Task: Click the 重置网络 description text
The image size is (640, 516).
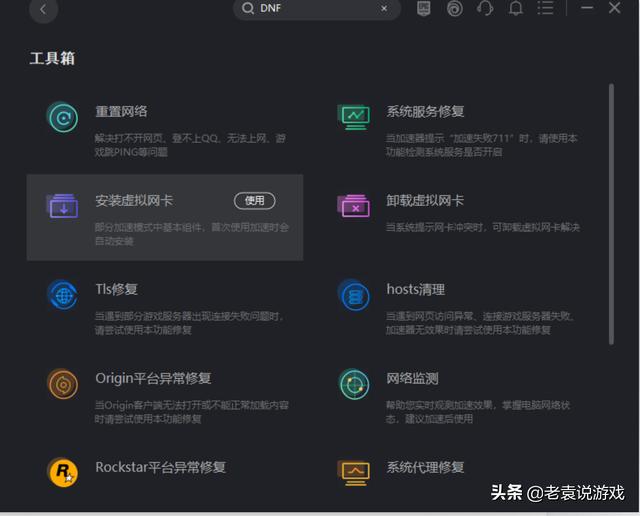Action: [x=190, y=145]
